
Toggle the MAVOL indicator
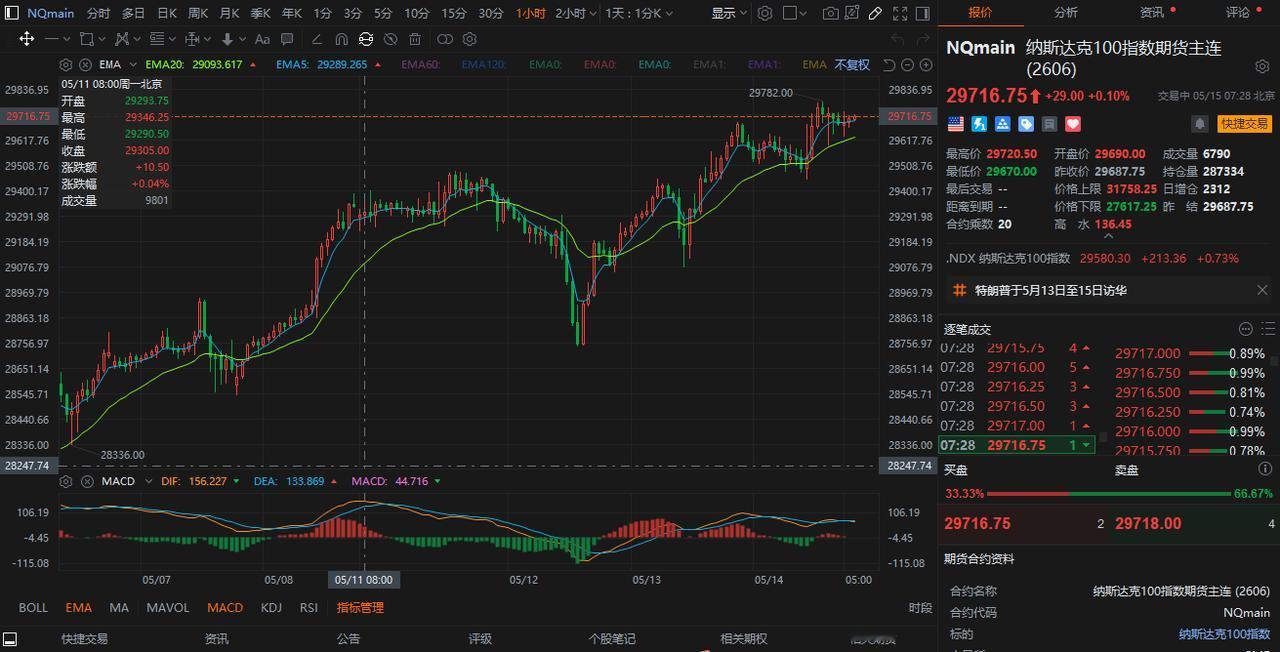click(168, 607)
